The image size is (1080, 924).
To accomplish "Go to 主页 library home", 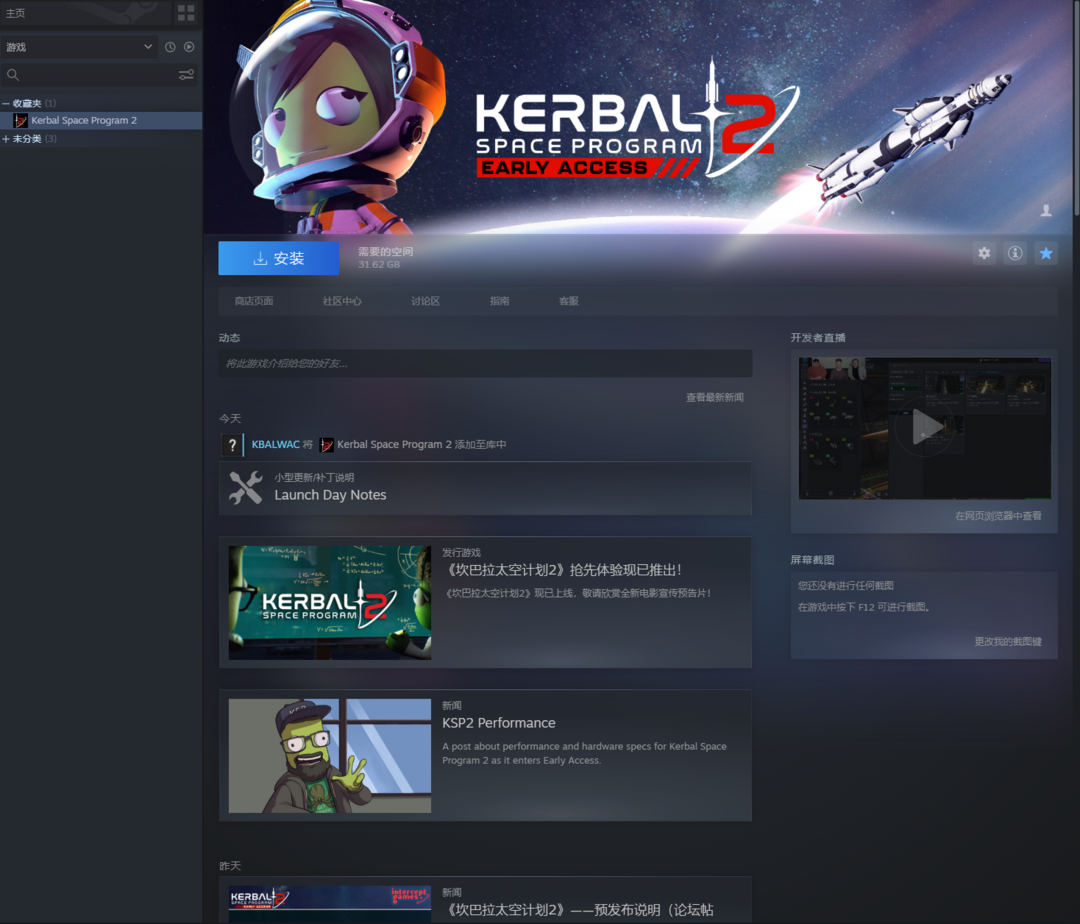I will pyautogui.click(x=16, y=13).
